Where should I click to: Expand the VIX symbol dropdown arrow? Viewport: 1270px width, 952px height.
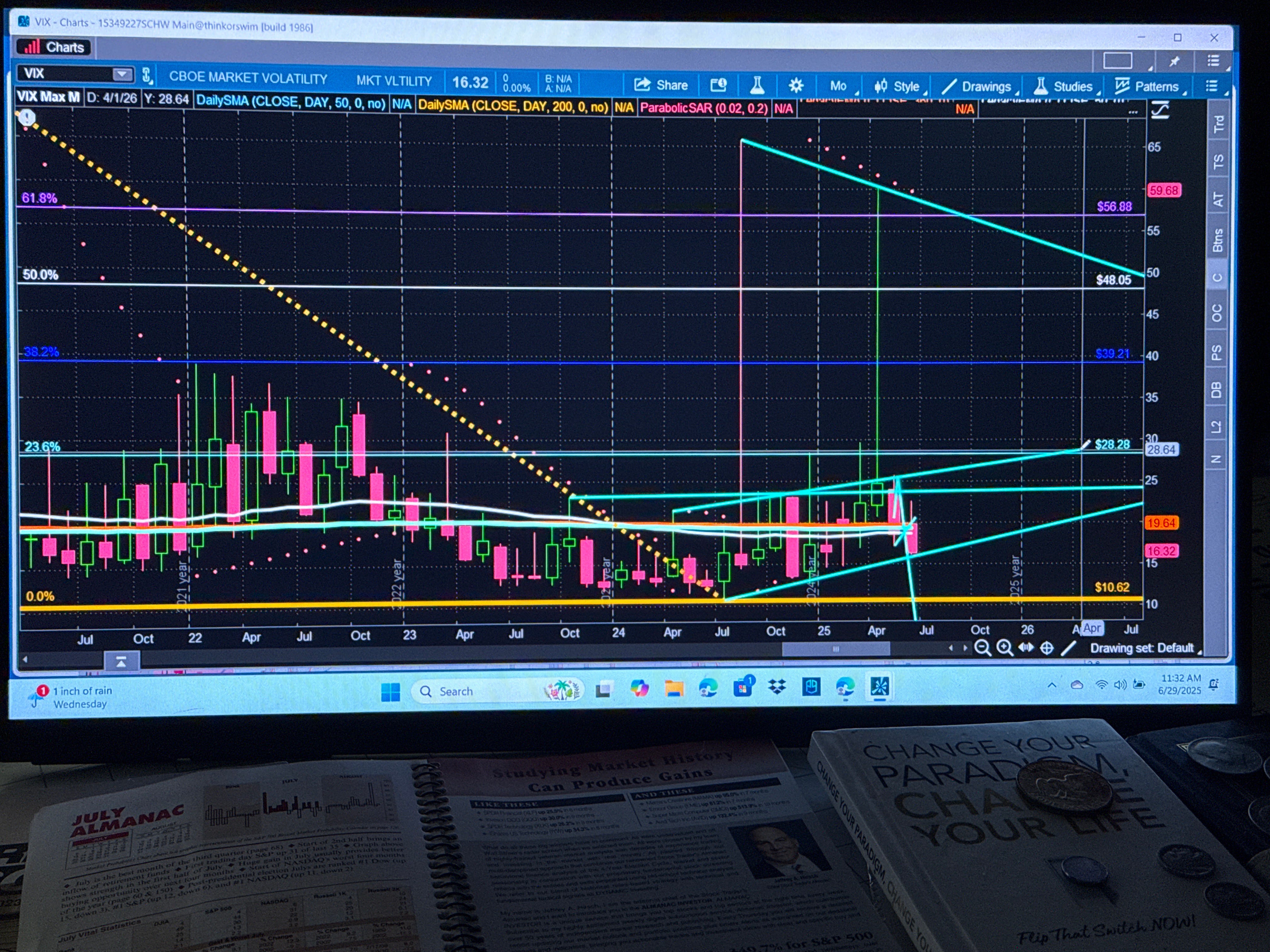[x=122, y=73]
